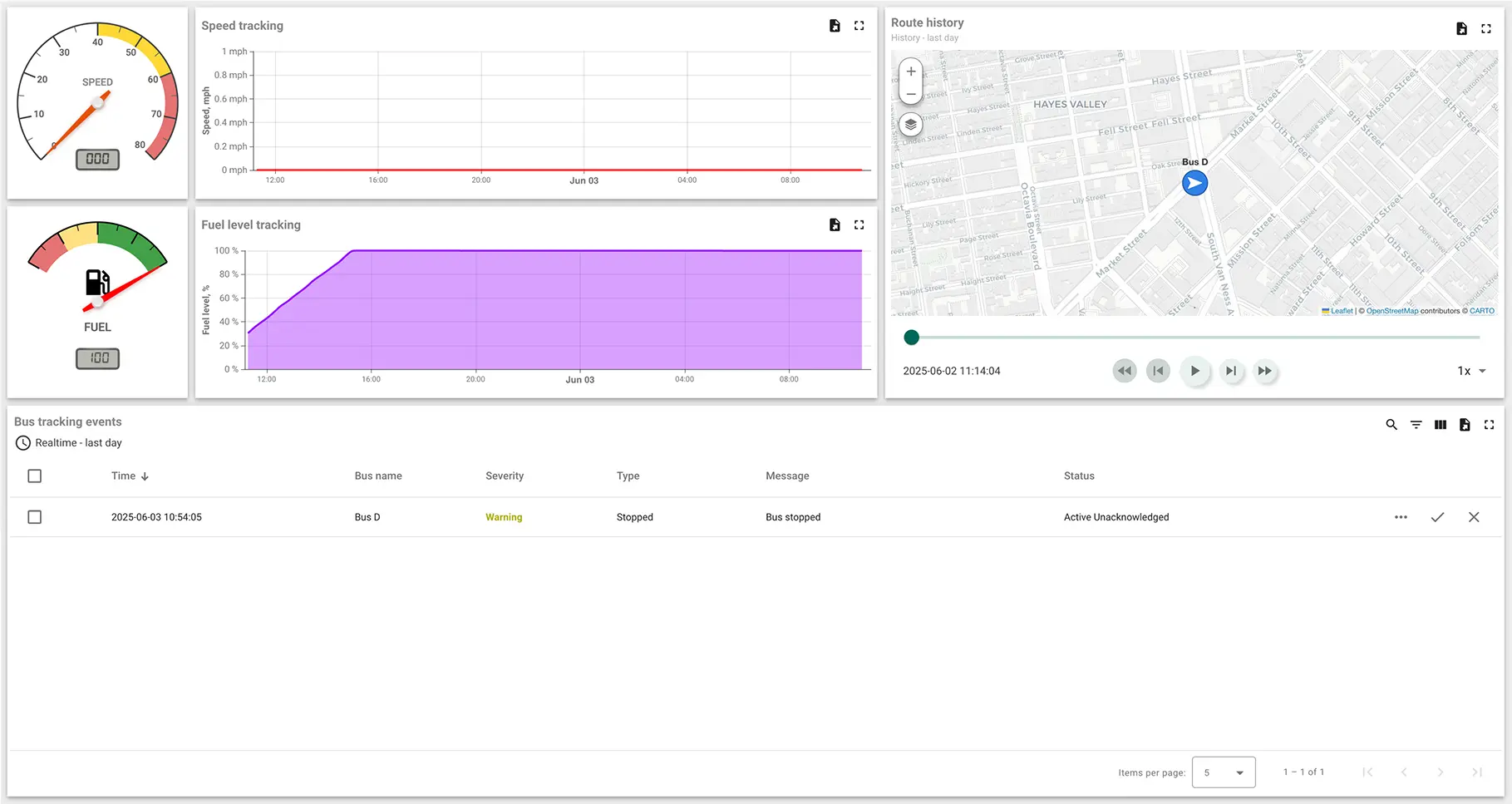Open Realtime - last day time window
This screenshot has height=804, width=1512.
click(69, 443)
